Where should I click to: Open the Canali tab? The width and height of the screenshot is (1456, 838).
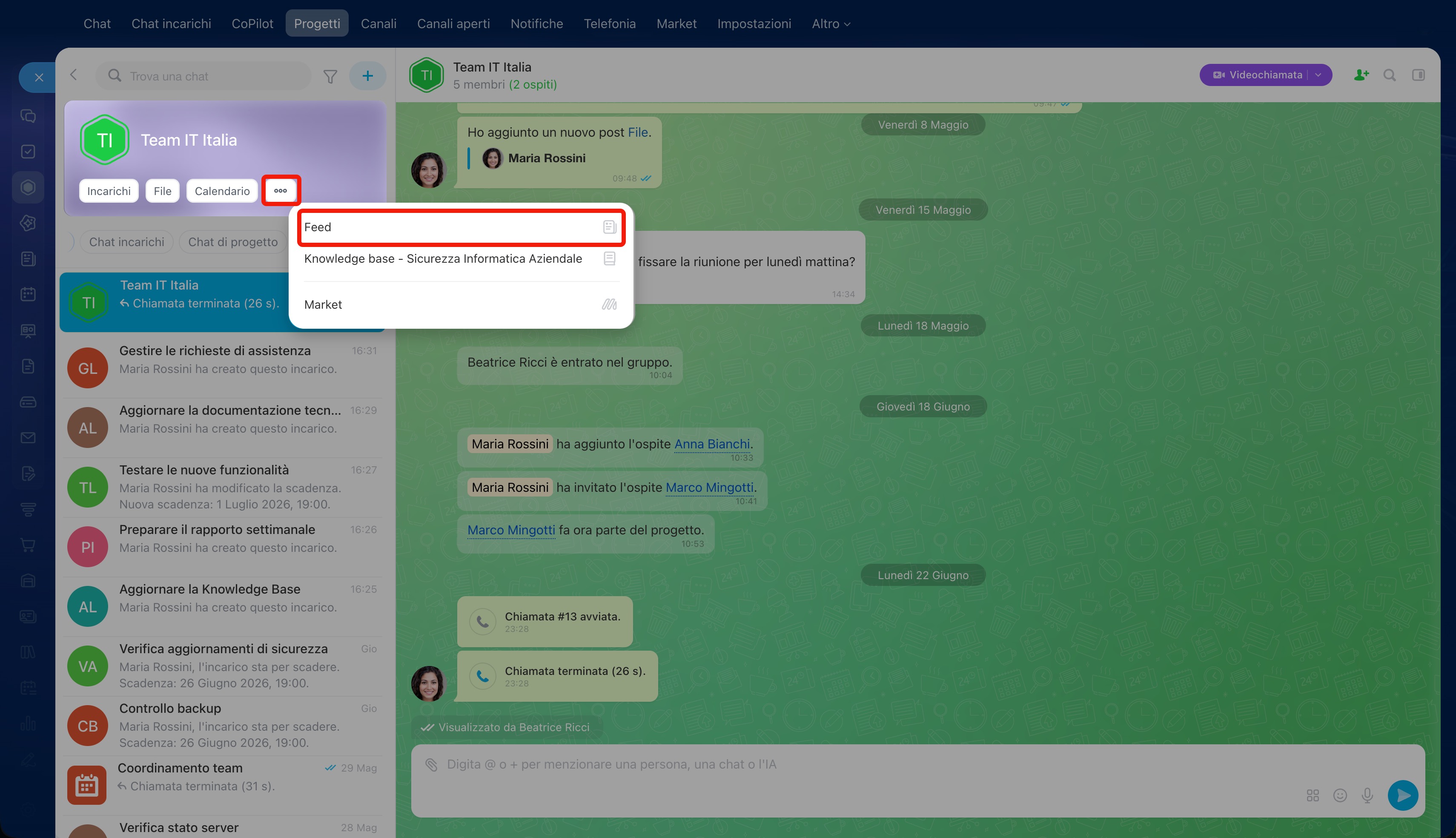pyautogui.click(x=378, y=23)
